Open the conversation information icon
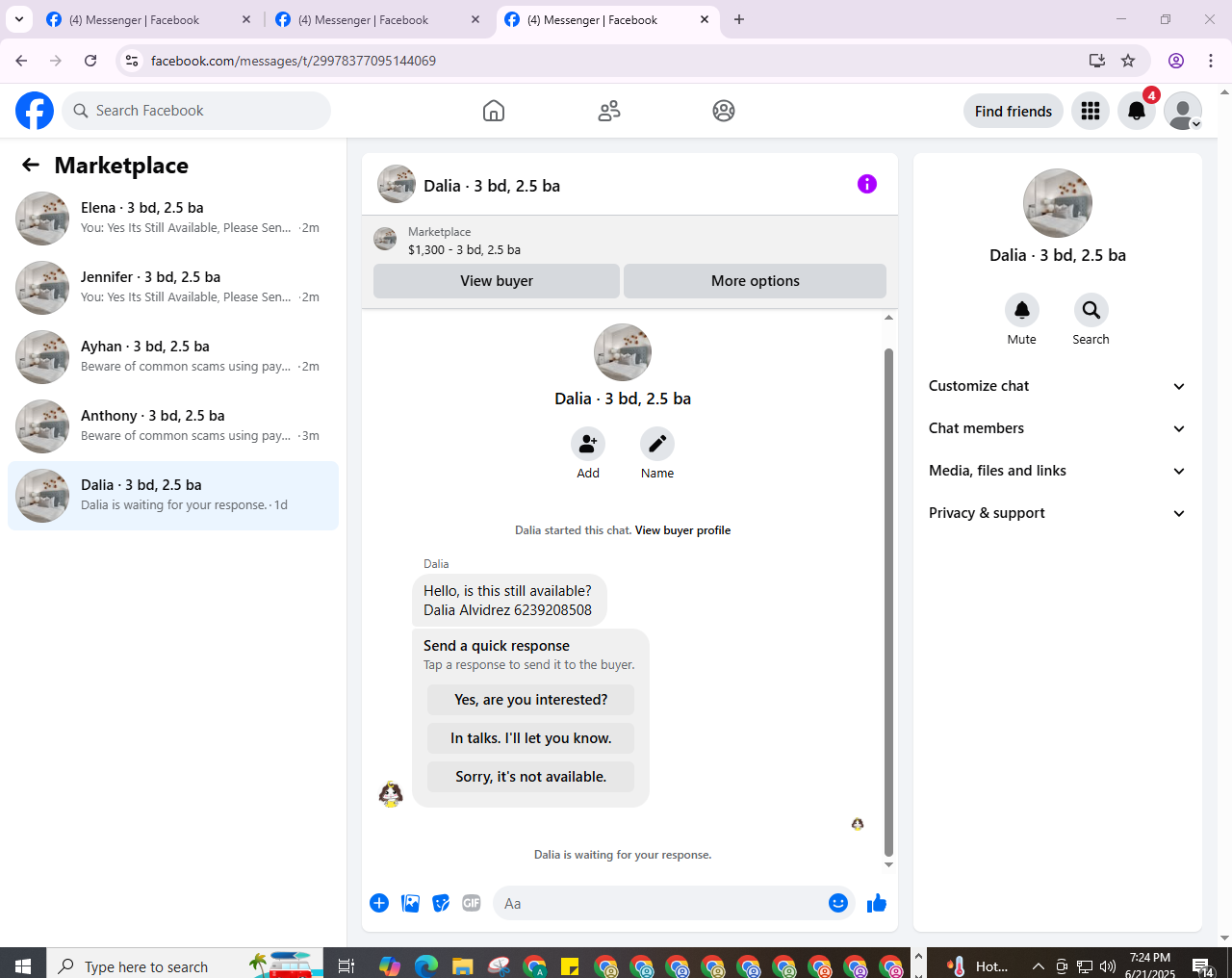 pyautogui.click(x=867, y=184)
